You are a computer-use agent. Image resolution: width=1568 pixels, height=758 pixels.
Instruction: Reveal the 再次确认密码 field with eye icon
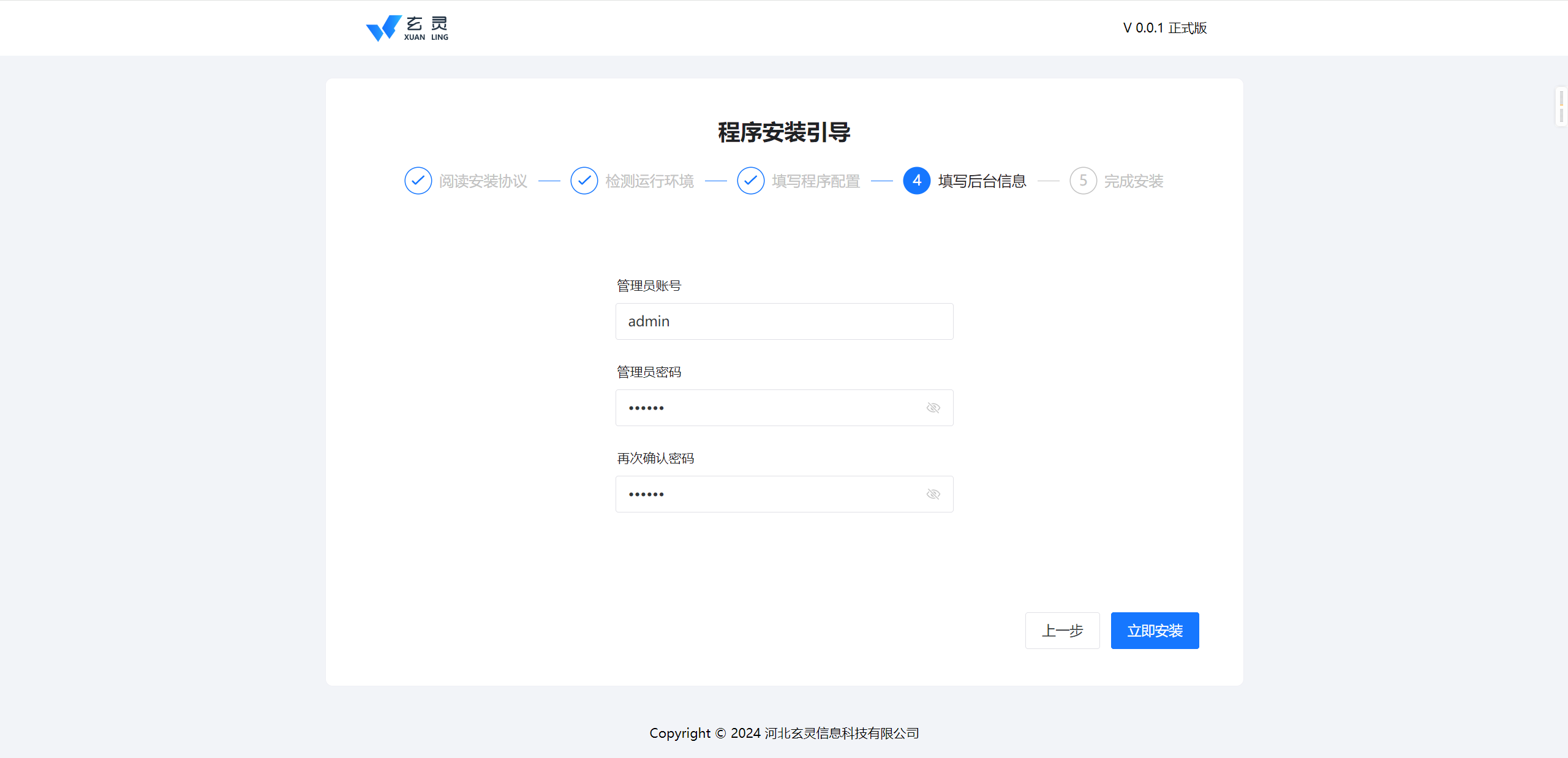point(933,494)
